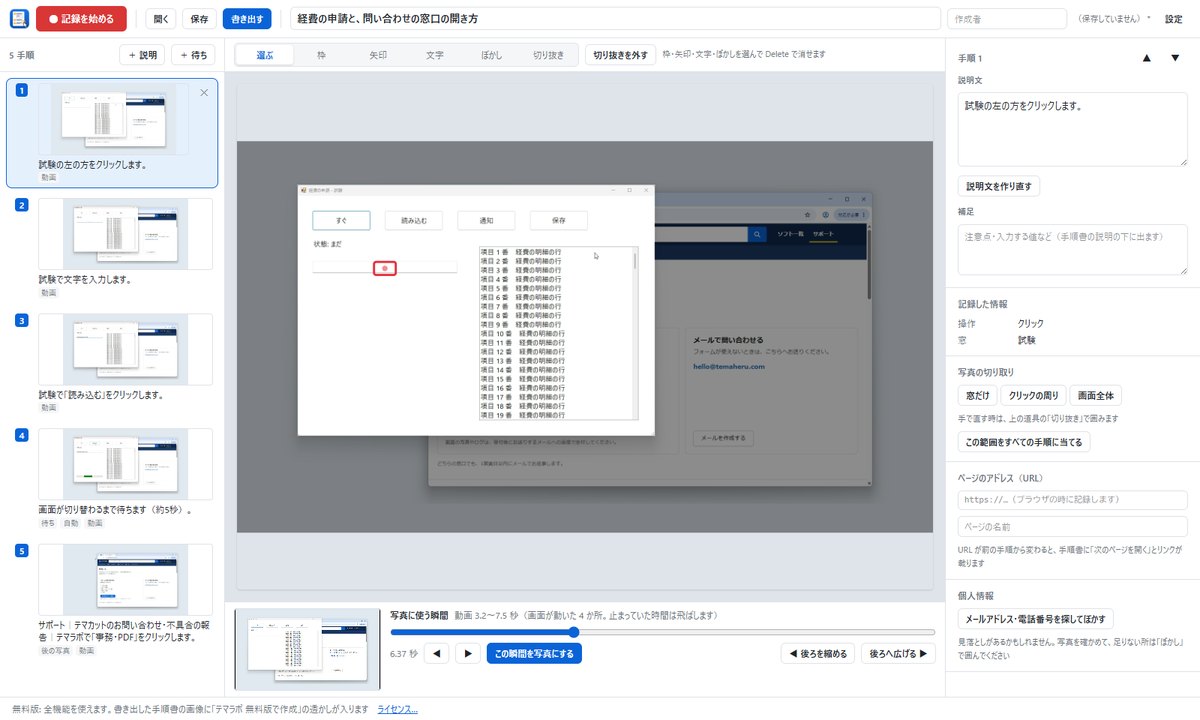Switch to the 矢印 tool

[378, 55]
